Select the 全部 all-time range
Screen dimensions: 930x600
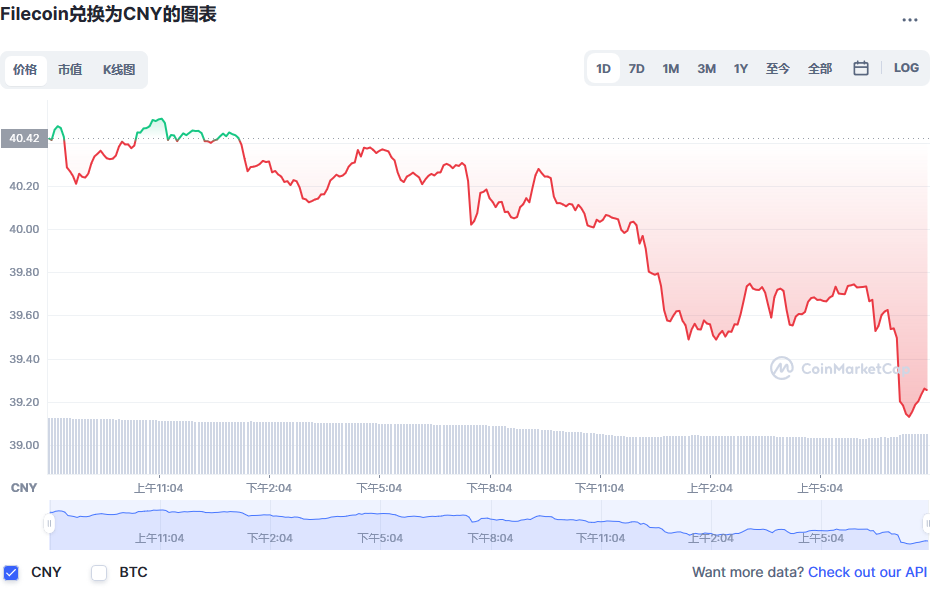(x=820, y=69)
